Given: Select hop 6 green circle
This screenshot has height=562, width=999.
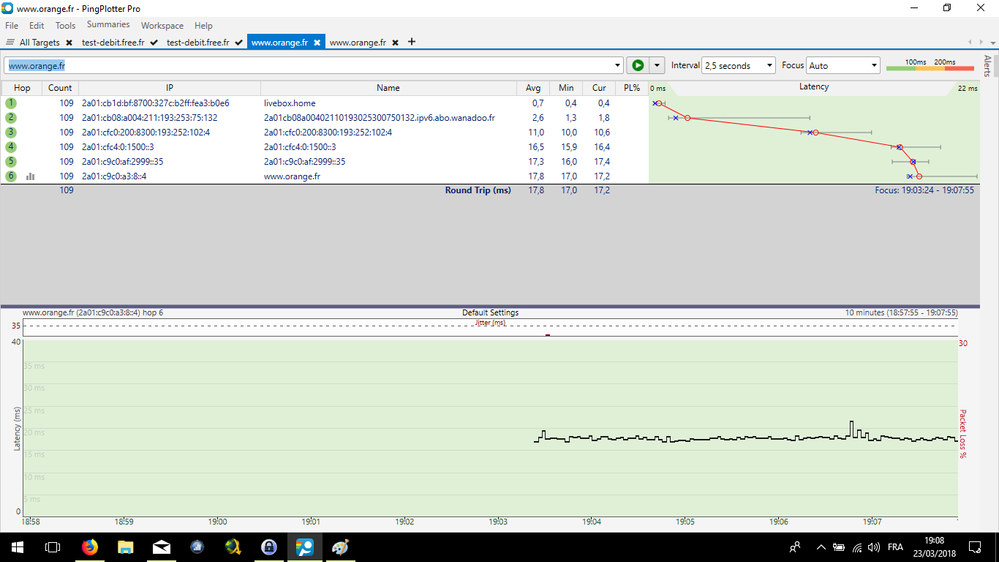Looking at the screenshot, I should tap(11, 176).
